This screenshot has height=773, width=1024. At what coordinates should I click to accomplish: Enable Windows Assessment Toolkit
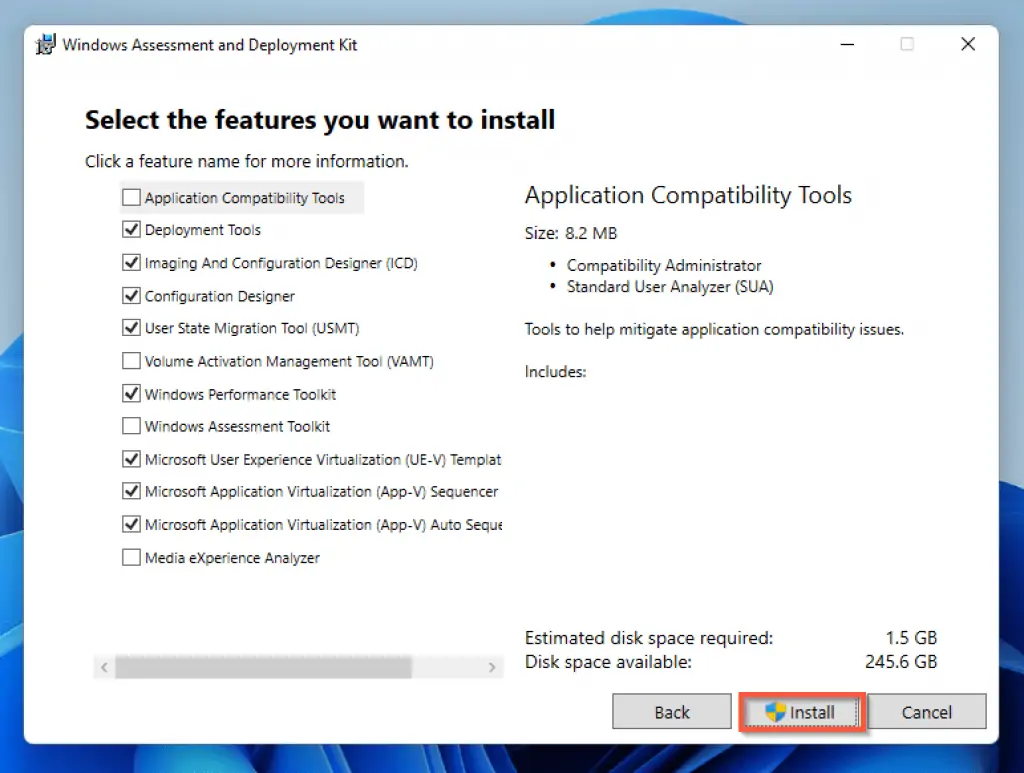[131, 426]
